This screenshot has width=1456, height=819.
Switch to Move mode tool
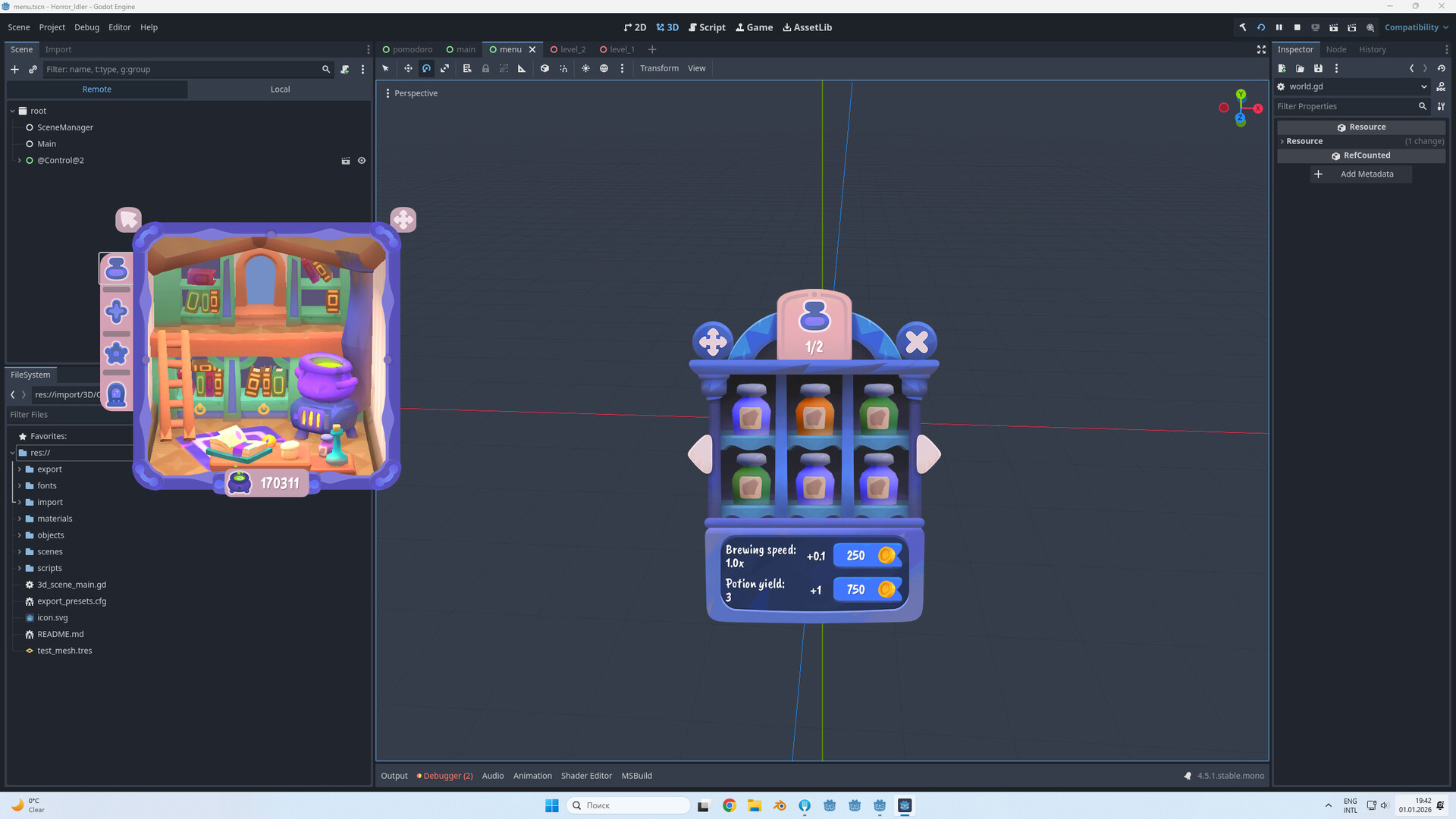coord(408,68)
